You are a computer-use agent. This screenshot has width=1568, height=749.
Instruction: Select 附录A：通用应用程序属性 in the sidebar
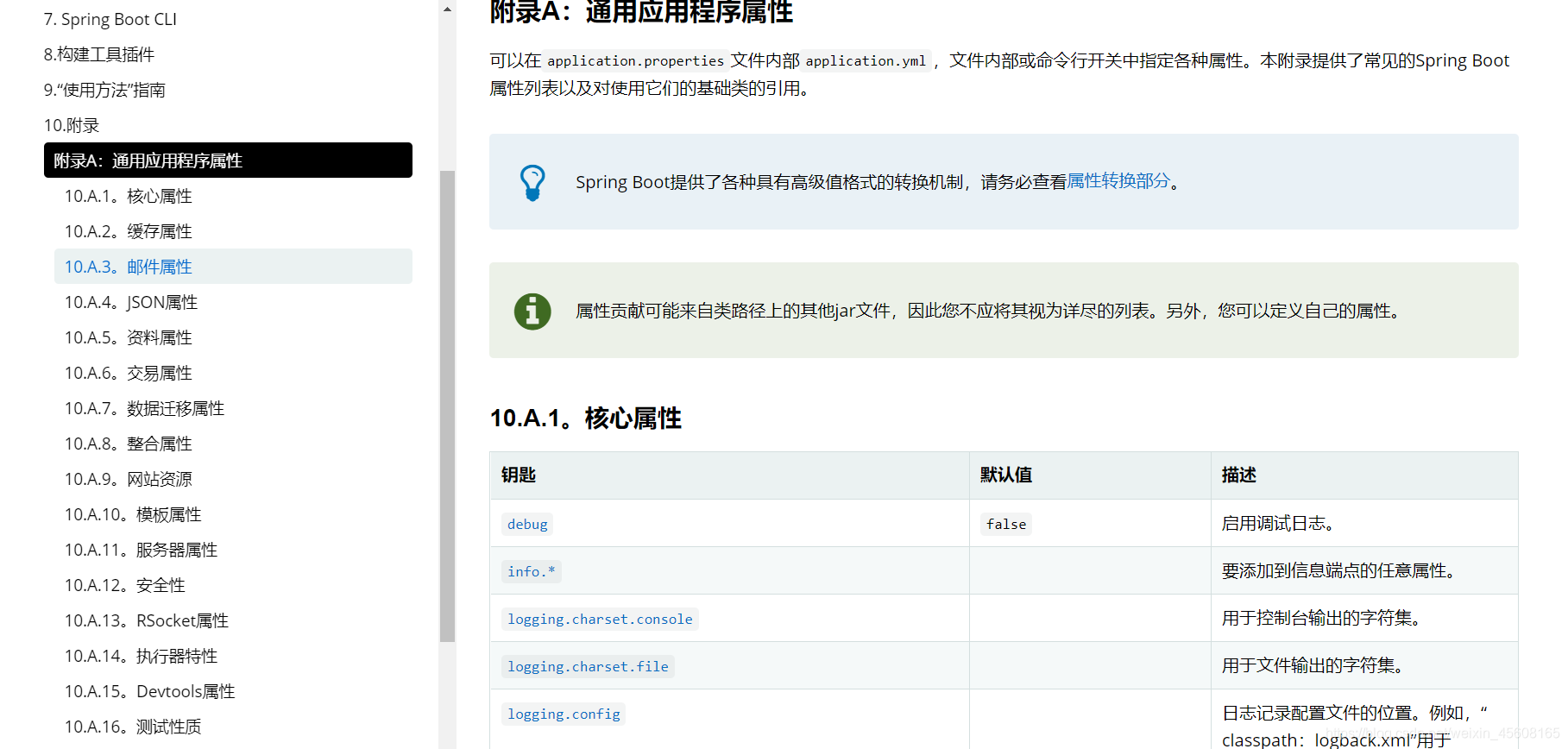[228, 160]
